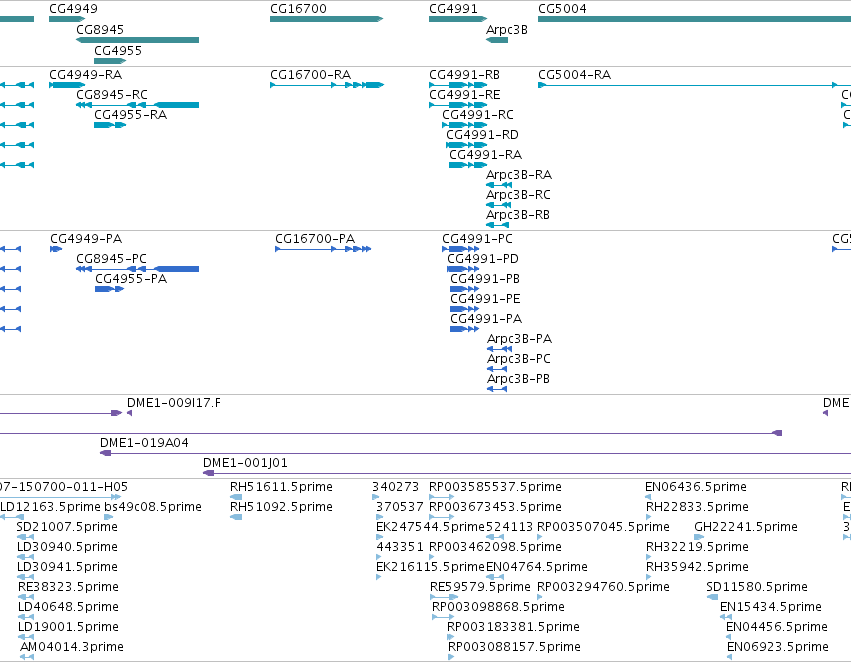Click EST label RH51092.5prime
Screen dimensions: 851x662
tap(281, 507)
